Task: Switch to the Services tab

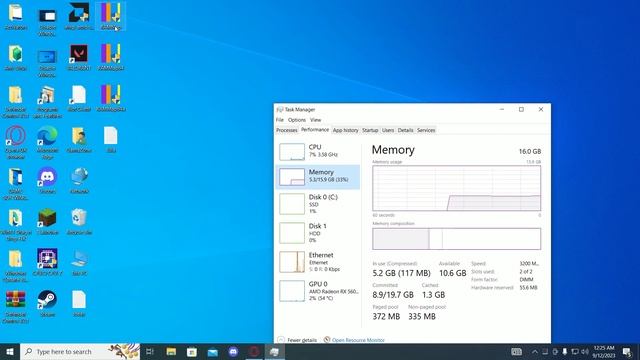Action: [x=426, y=130]
